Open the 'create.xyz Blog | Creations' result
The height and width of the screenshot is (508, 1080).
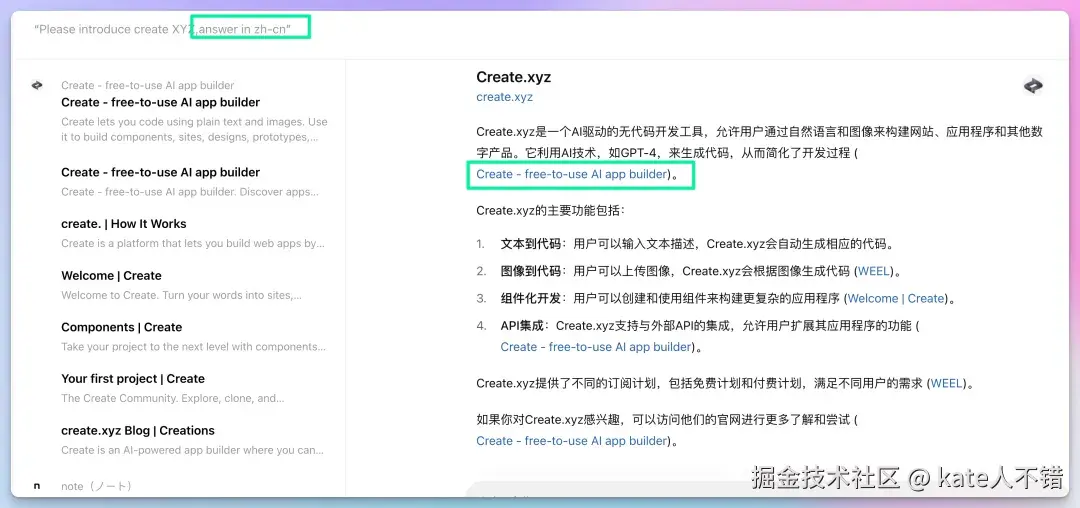click(138, 430)
